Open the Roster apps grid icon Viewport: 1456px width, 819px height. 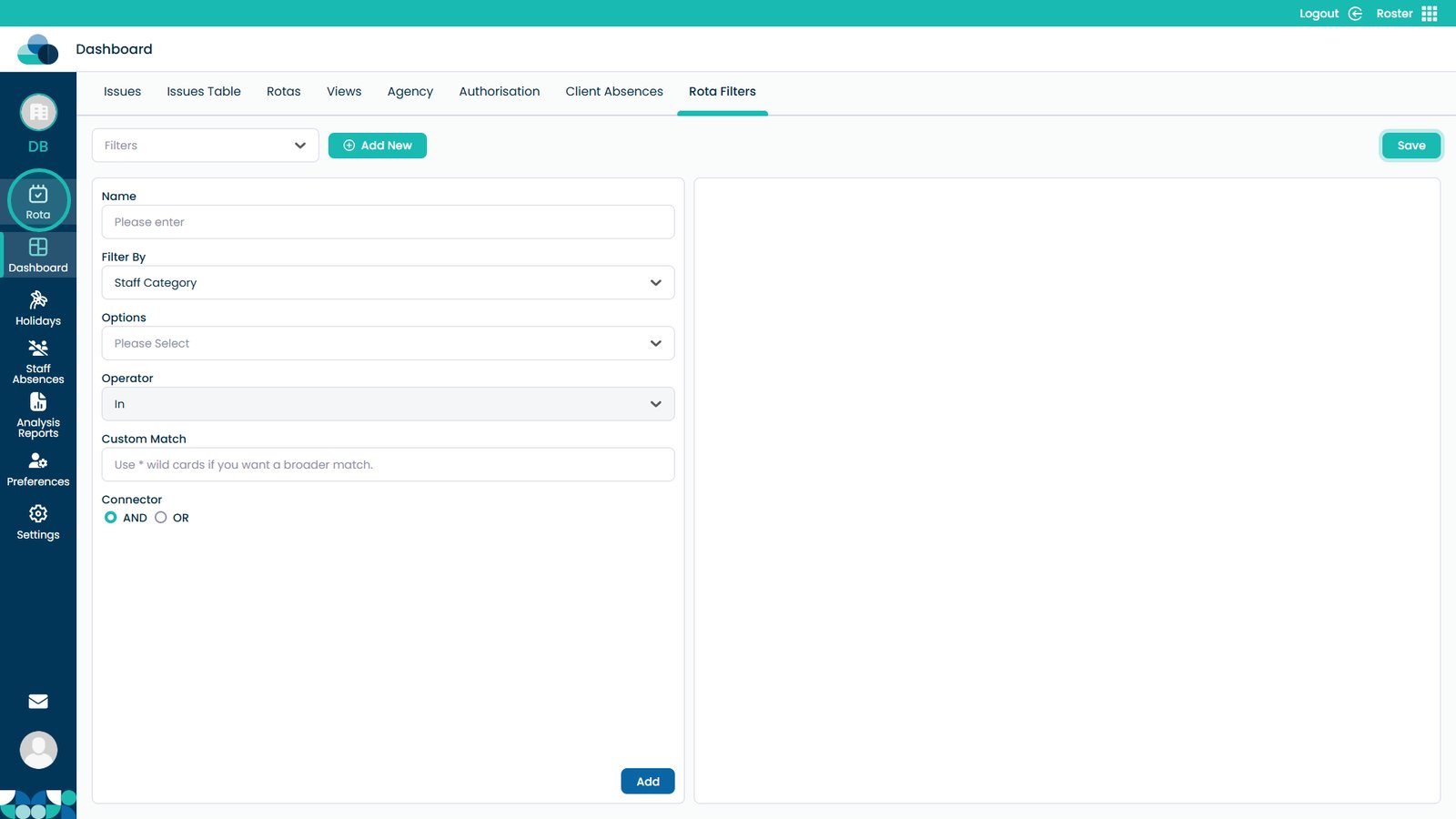coord(1430,14)
